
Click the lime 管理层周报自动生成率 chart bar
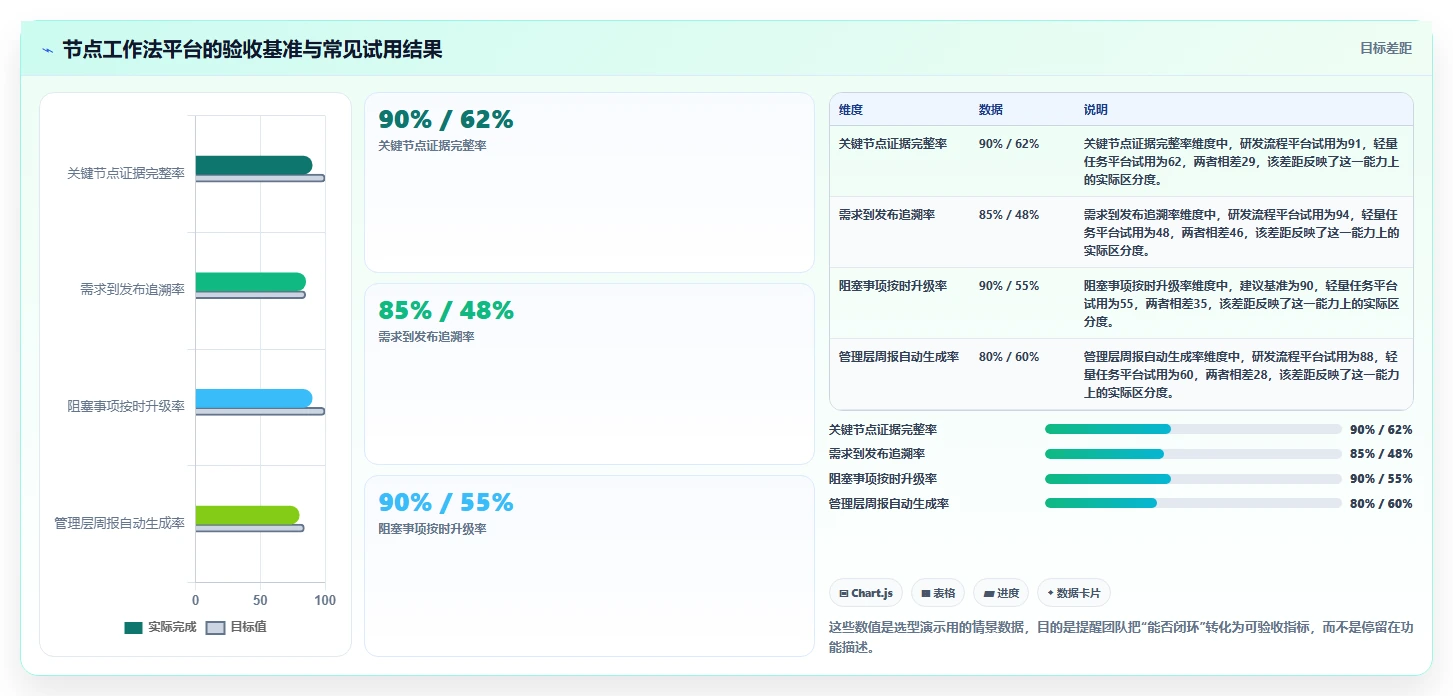248,515
